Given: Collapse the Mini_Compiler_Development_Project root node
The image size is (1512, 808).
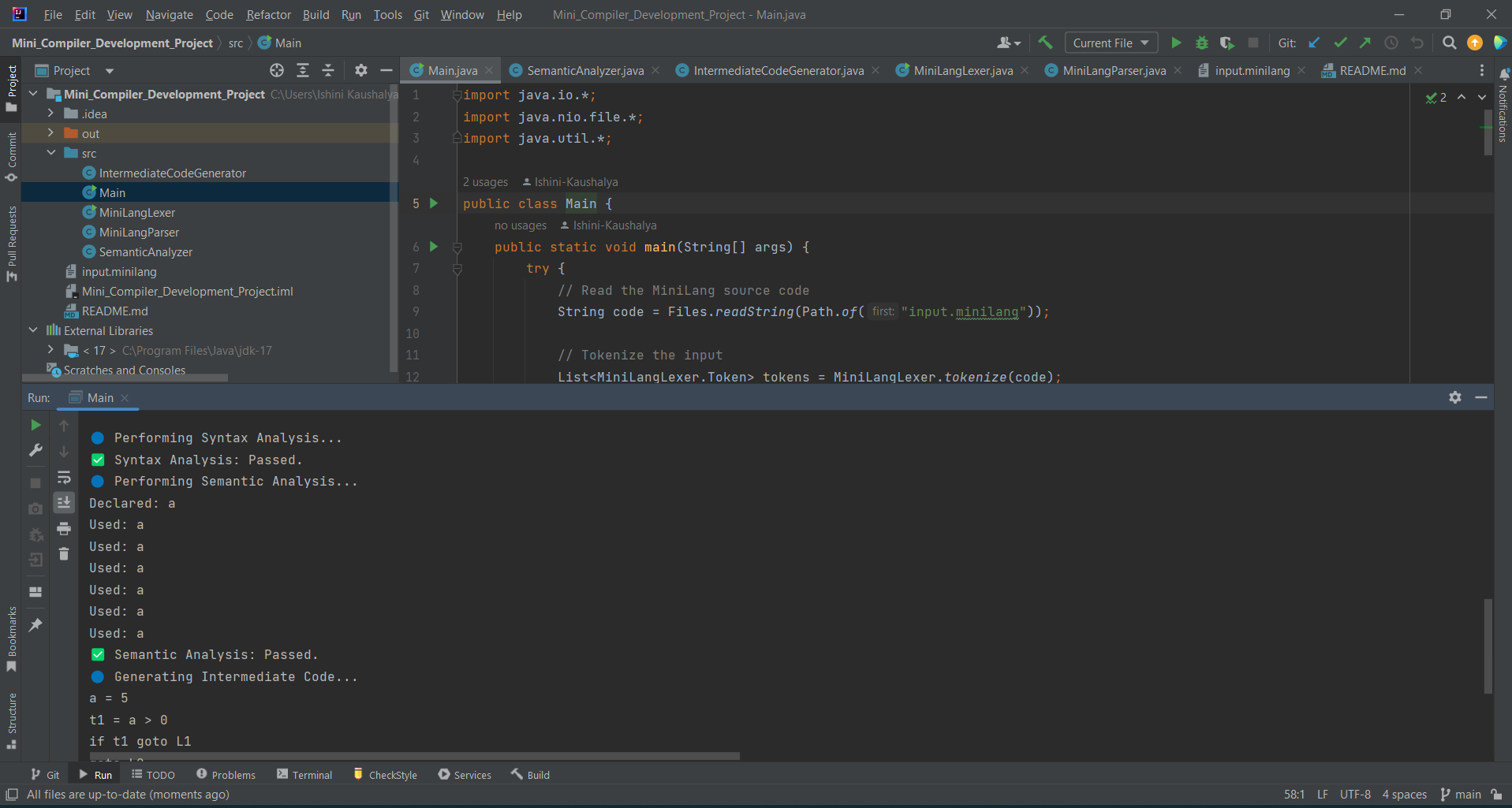Looking at the screenshot, I should click(x=33, y=94).
